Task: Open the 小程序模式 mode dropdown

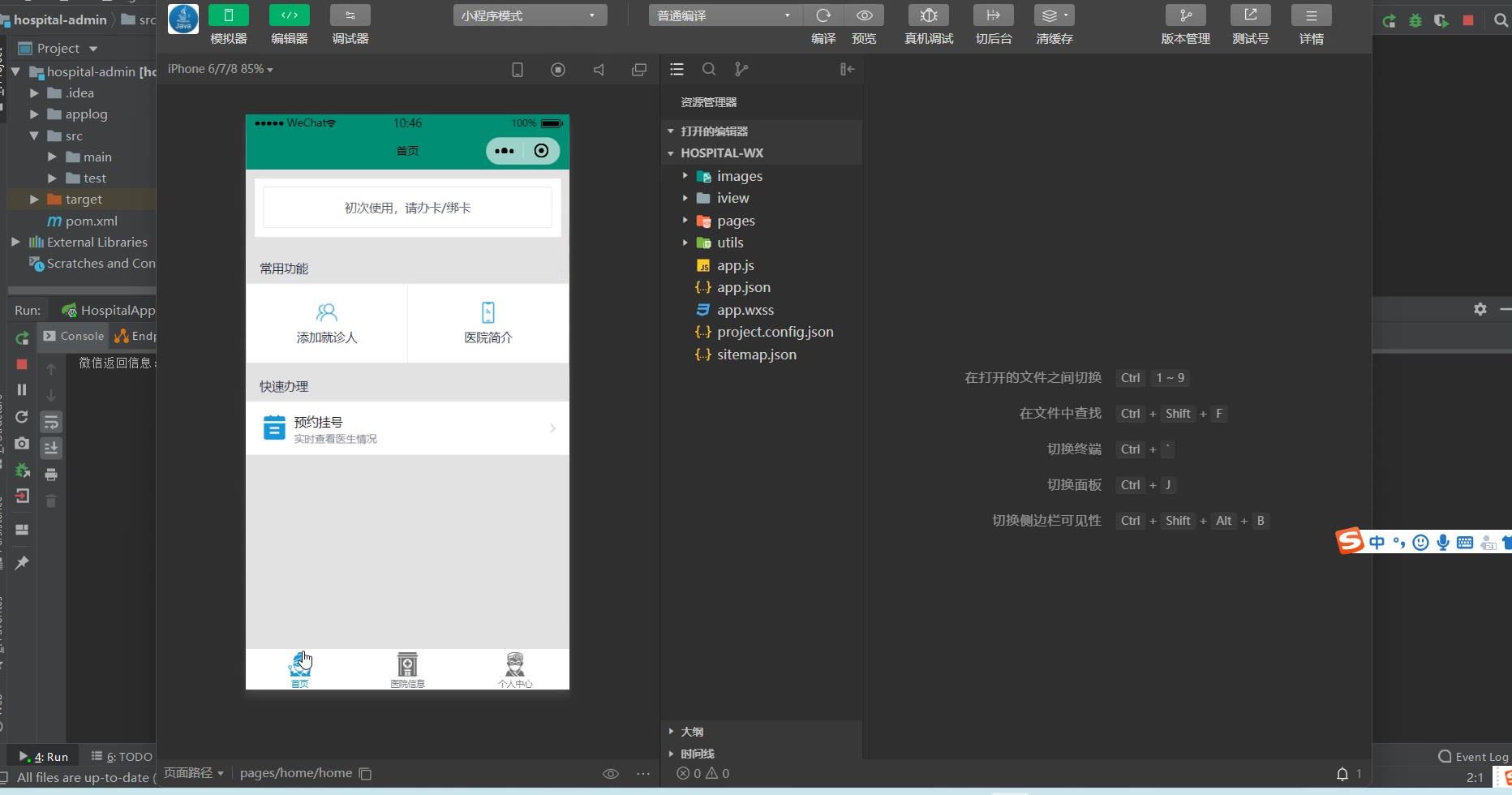Action: click(x=530, y=15)
